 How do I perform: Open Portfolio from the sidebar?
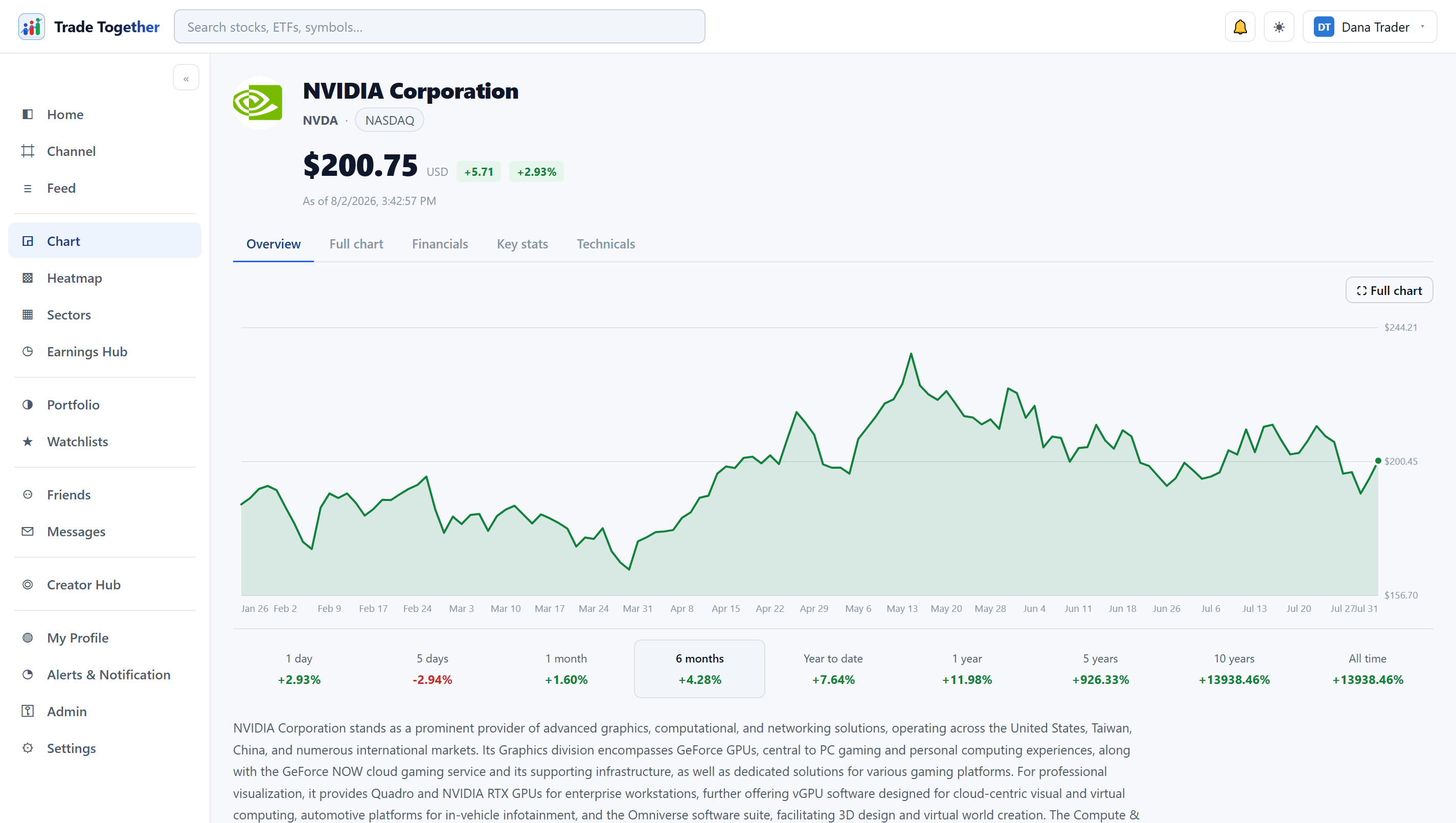click(105, 405)
